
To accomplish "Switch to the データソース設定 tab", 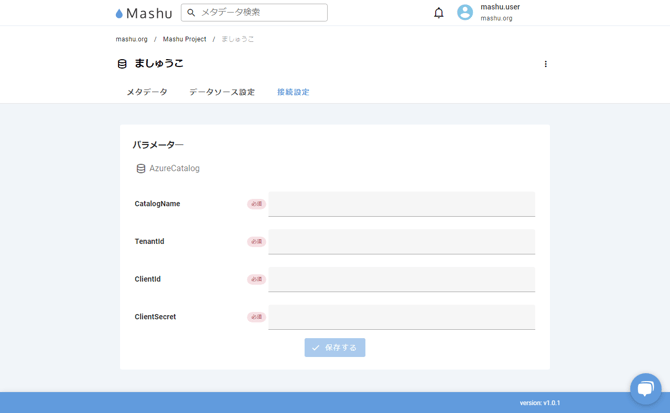I will (222, 92).
